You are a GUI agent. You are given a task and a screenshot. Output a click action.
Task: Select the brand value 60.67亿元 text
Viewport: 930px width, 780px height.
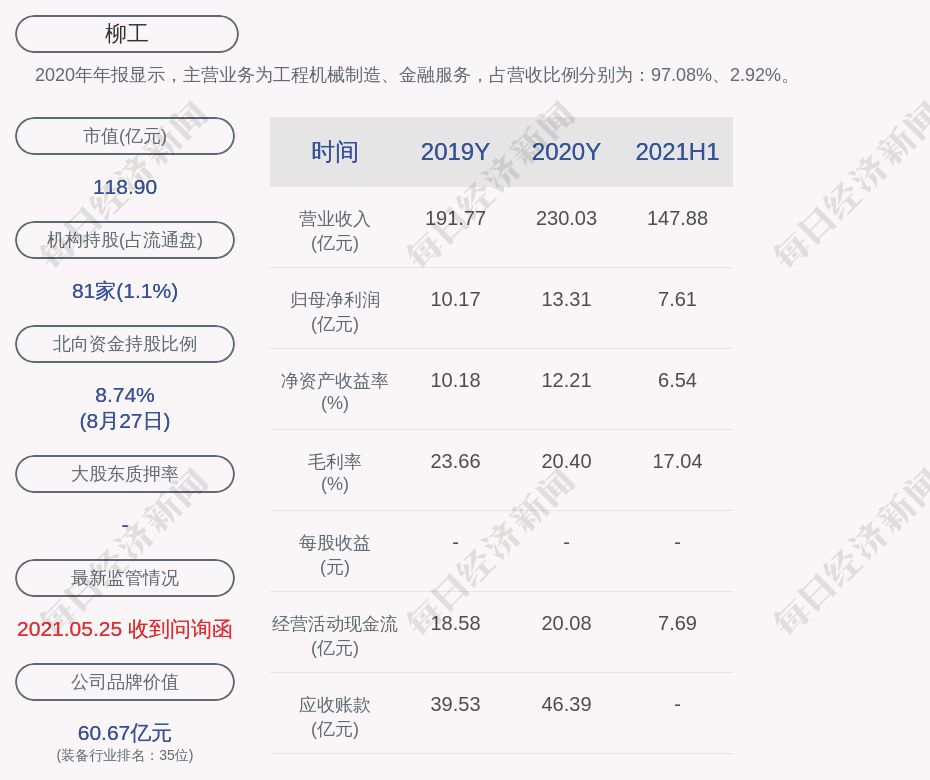click(x=125, y=733)
